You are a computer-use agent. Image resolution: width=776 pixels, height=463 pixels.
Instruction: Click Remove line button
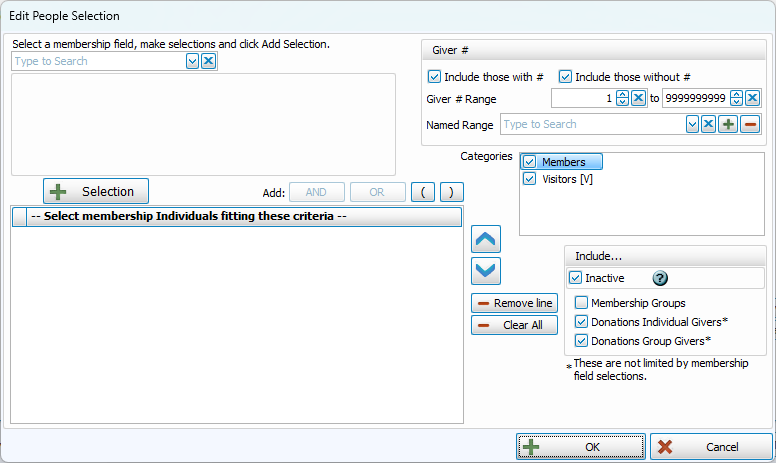[514, 303]
